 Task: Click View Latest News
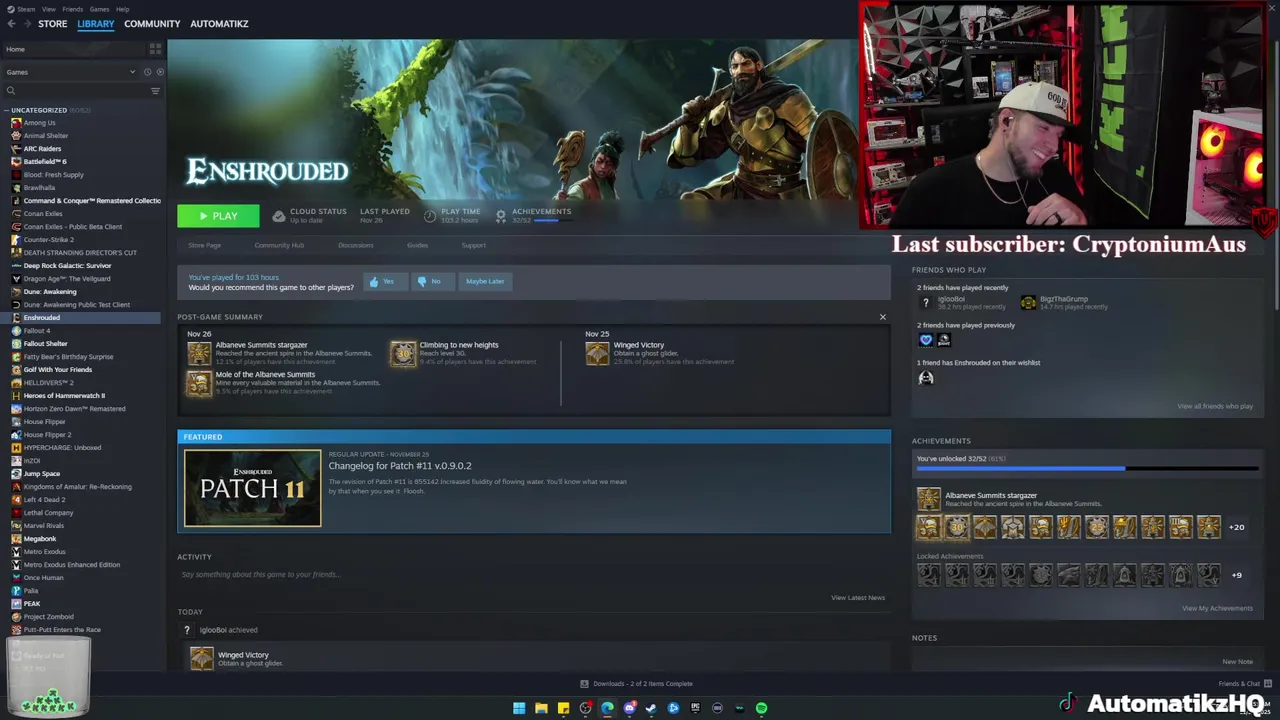pos(857,598)
